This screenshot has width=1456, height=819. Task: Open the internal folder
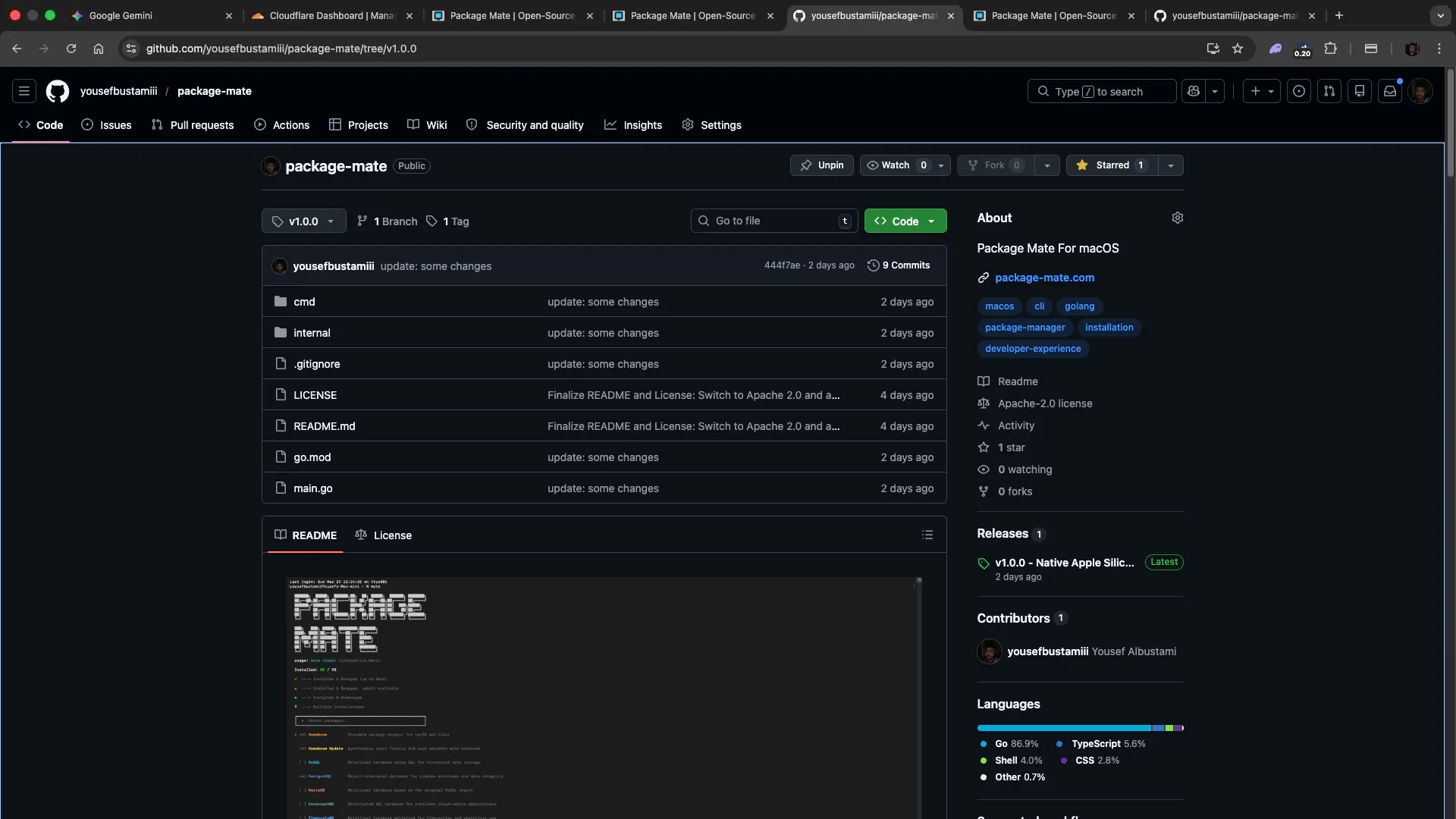pyautogui.click(x=312, y=333)
